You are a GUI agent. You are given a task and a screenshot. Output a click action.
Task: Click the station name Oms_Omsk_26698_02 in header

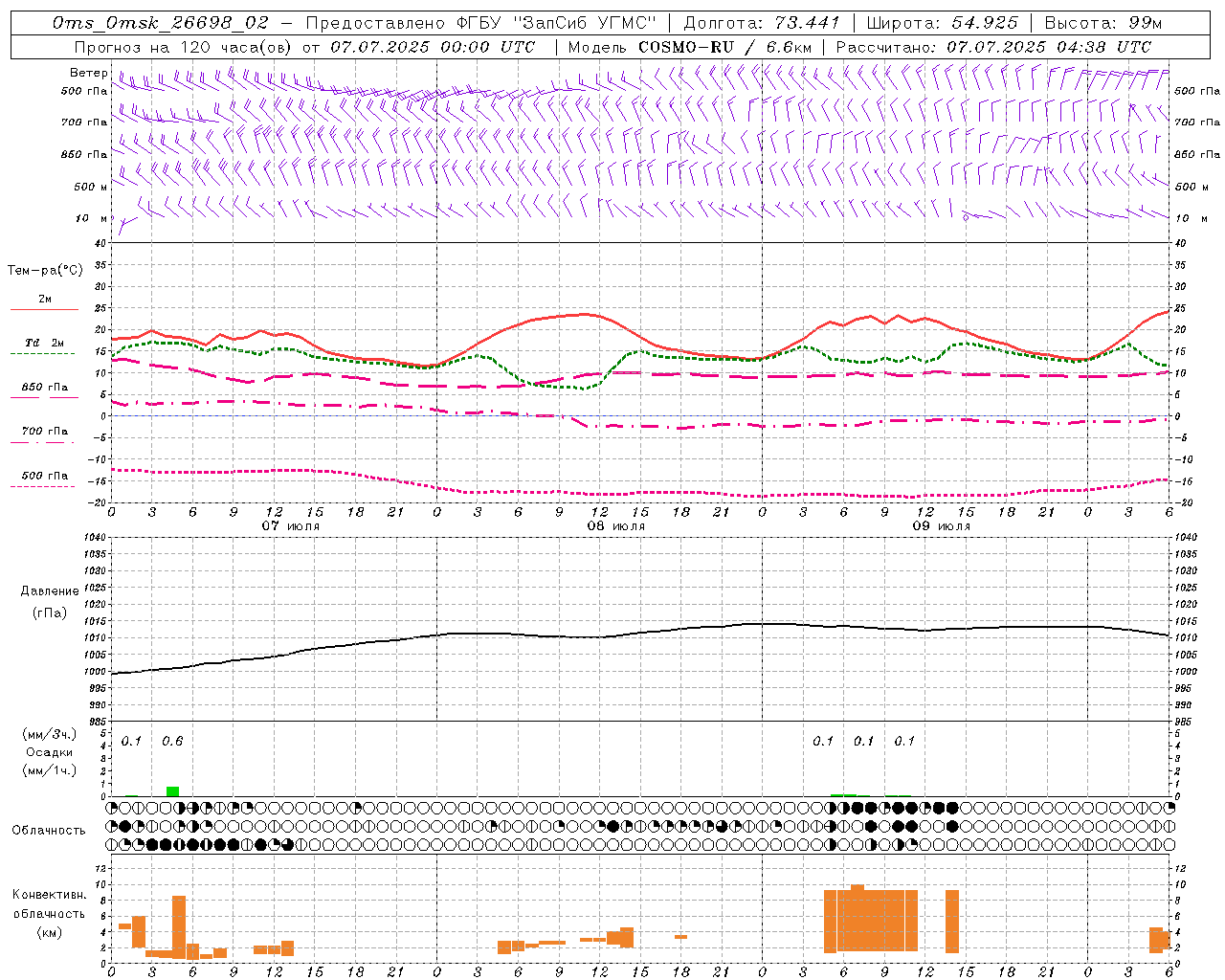(x=161, y=23)
